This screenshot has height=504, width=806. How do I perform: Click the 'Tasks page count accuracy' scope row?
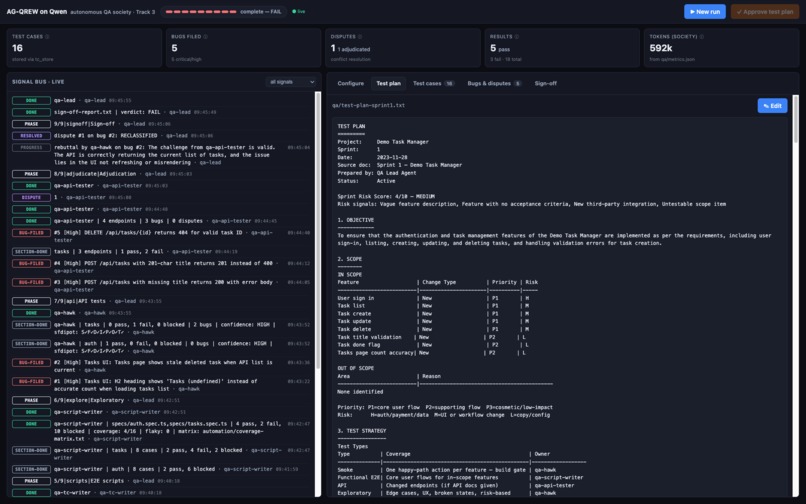coord(432,353)
